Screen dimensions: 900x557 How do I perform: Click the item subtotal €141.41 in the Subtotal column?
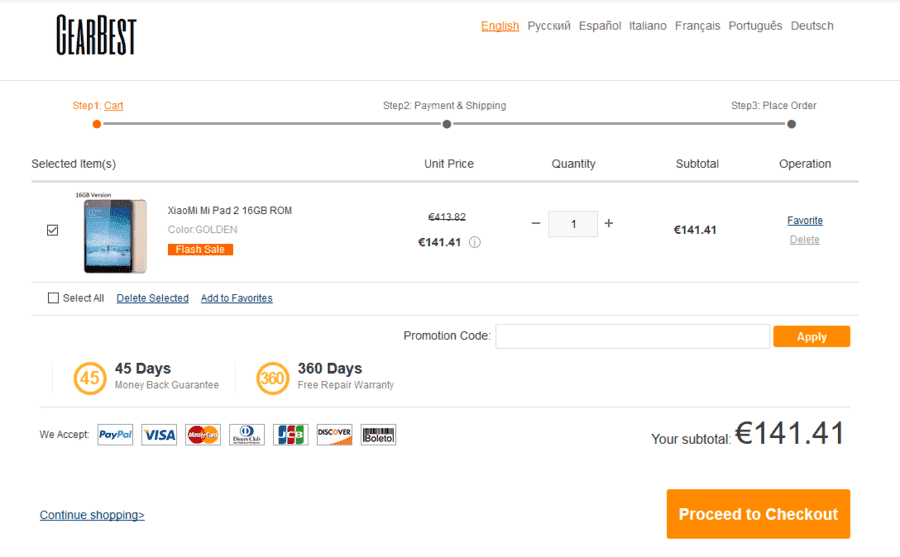click(x=695, y=230)
